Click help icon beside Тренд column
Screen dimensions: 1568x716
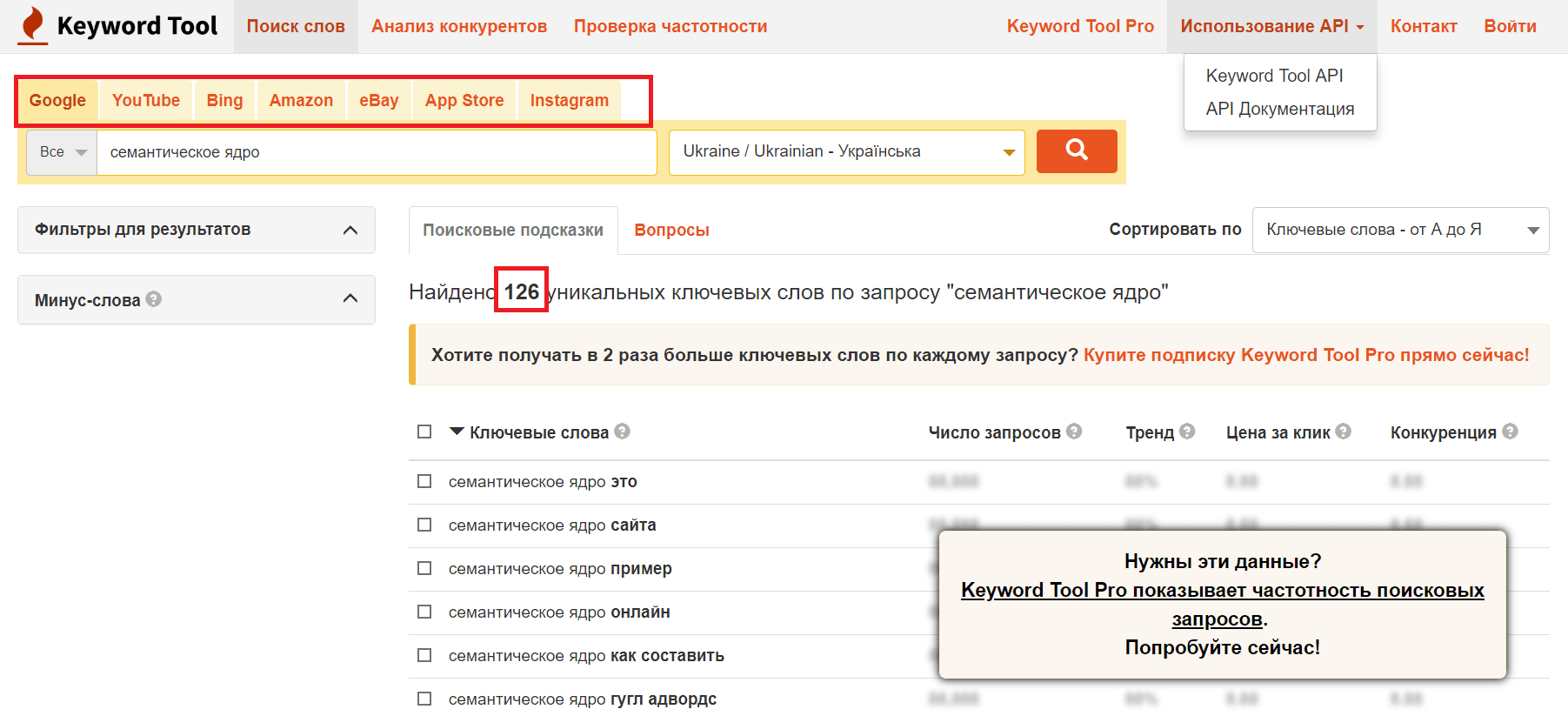click(x=1187, y=432)
